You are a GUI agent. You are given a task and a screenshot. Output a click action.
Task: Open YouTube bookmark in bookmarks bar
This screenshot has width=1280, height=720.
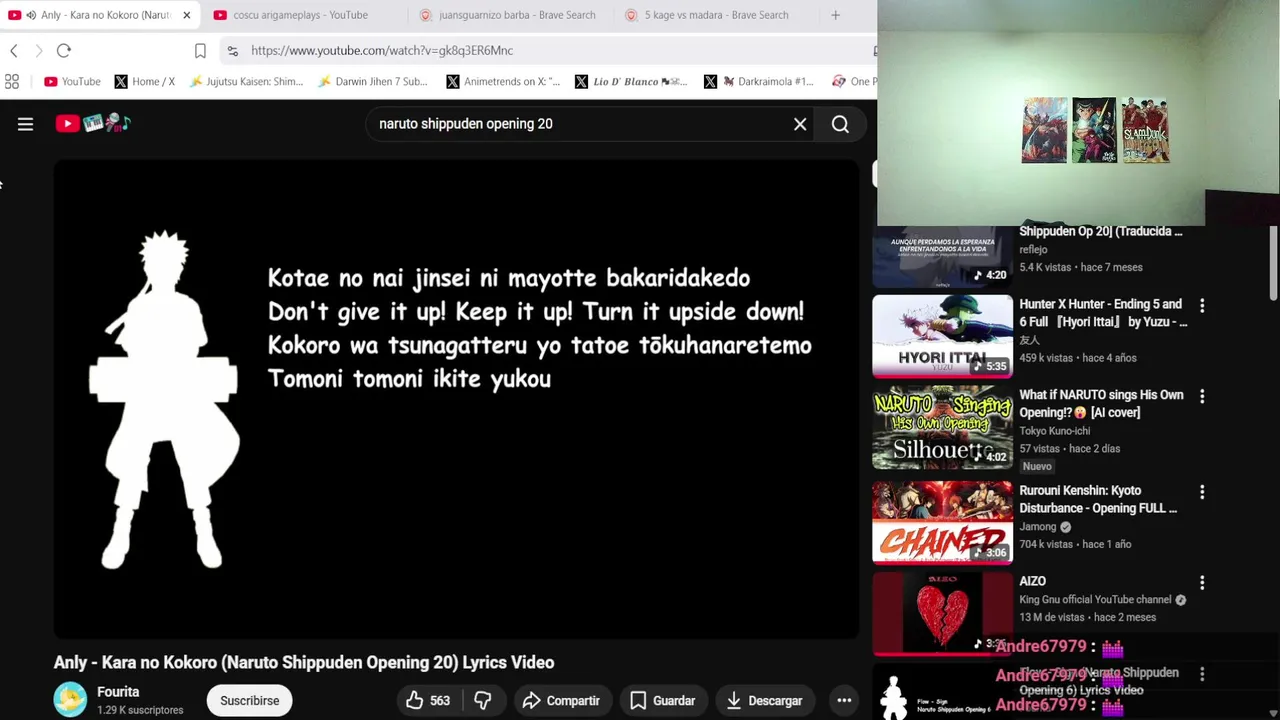72,81
